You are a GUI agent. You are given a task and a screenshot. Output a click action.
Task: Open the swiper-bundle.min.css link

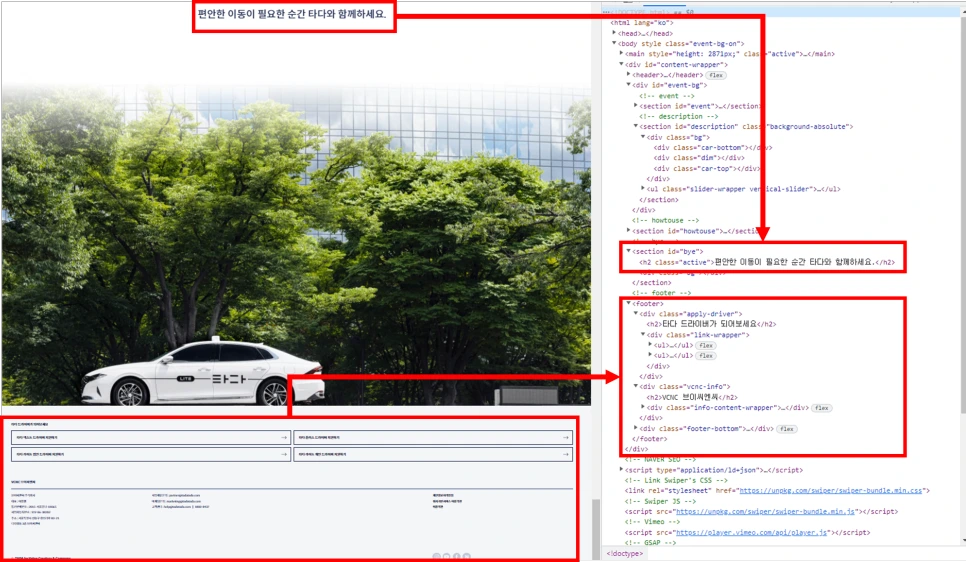tap(830, 491)
